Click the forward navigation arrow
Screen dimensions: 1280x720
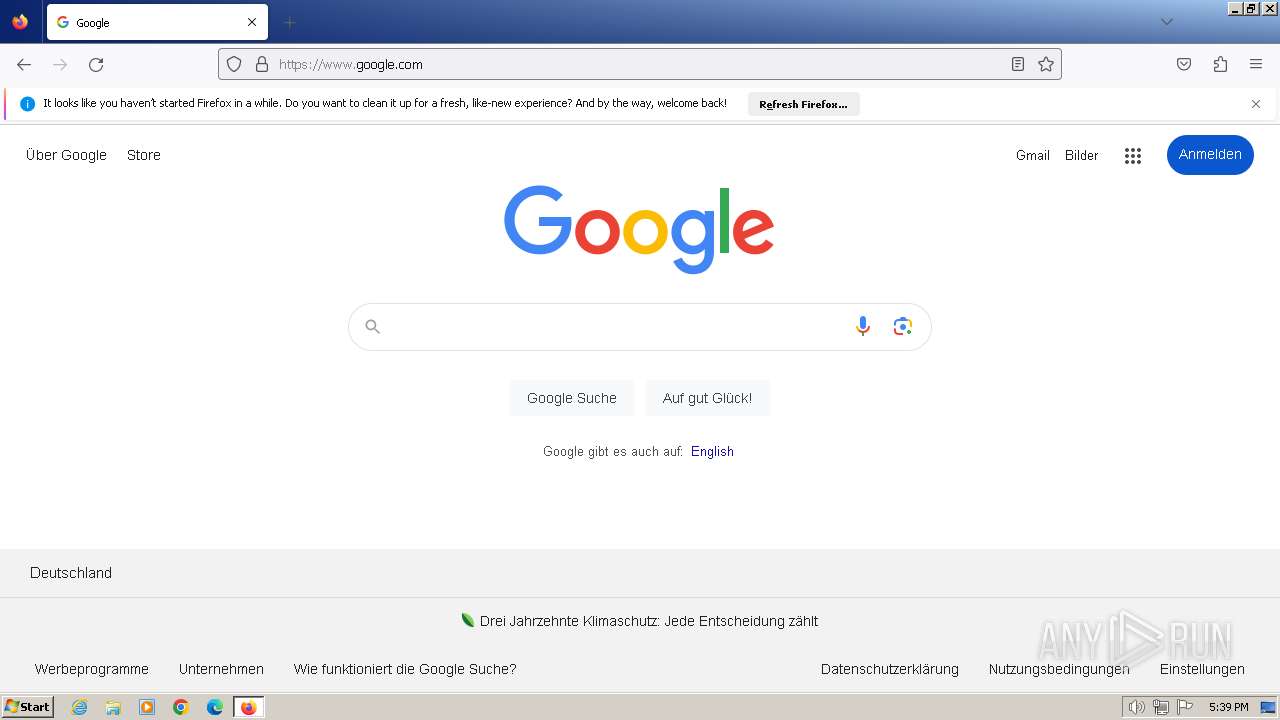click(60, 64)
